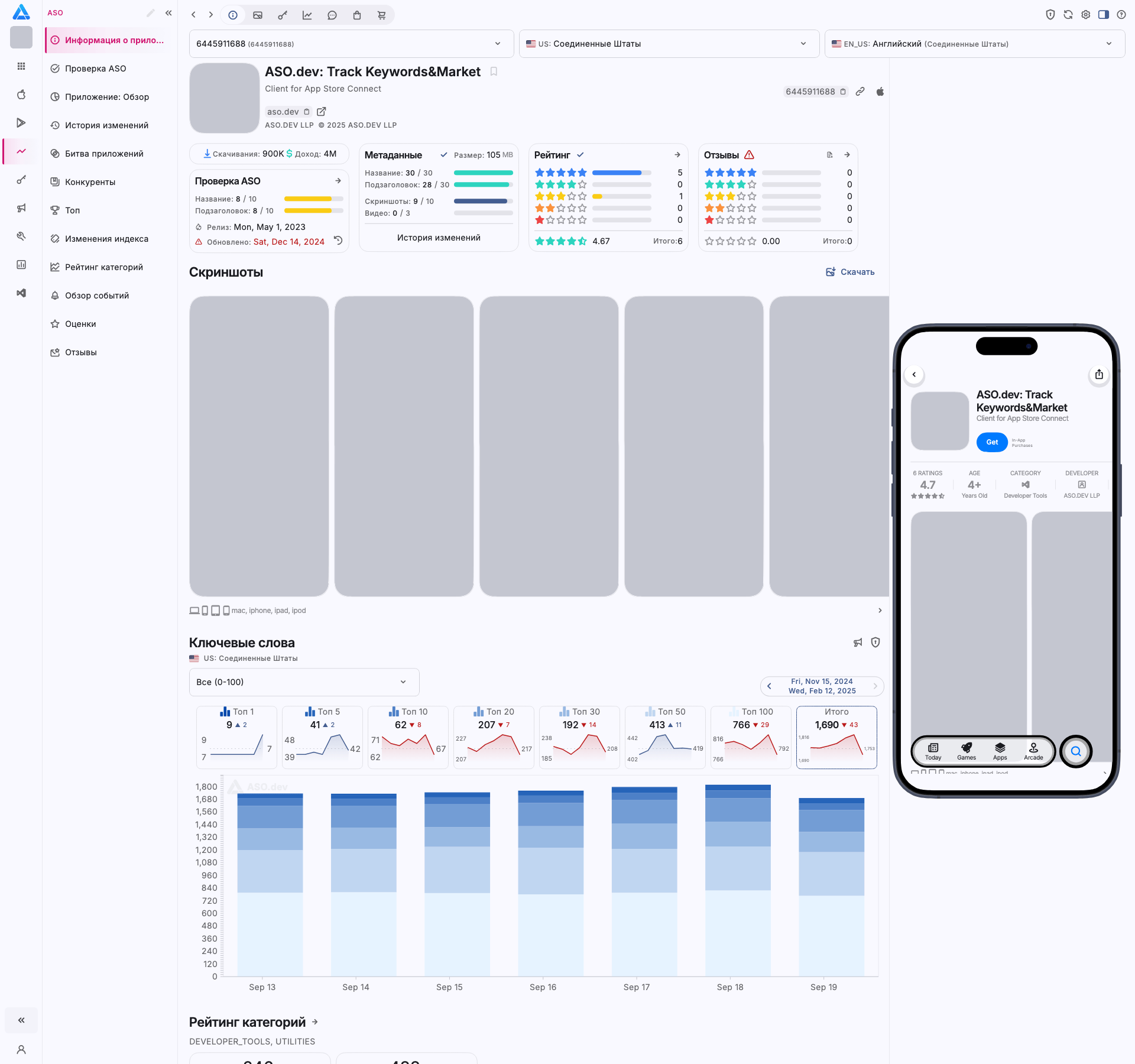The height and width of the screenshot is (1064, 1135).
Task: Click the shopping bag icon in top toolbar
Action: pyautogui.click(x=357, y=15)
